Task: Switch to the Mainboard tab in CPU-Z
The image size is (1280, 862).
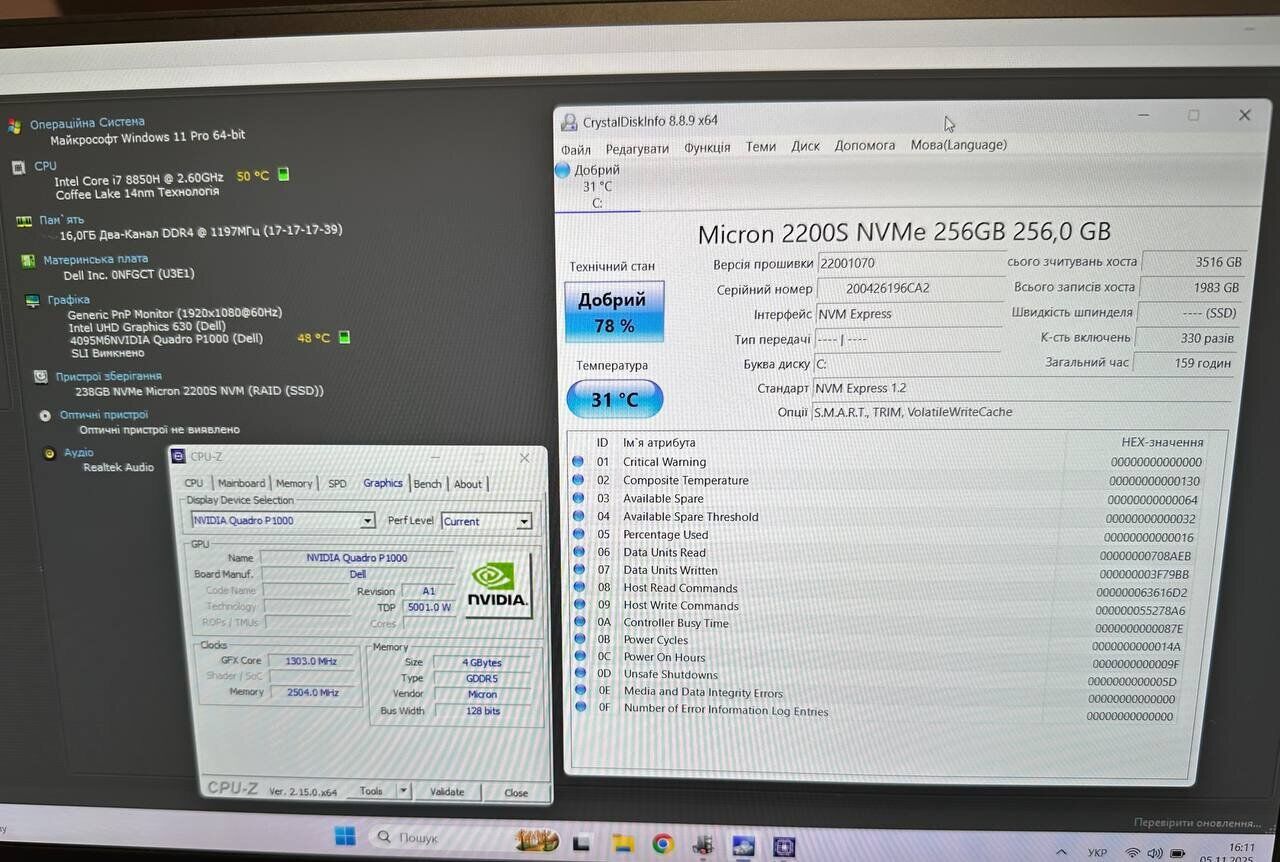Action: [241, 483]
